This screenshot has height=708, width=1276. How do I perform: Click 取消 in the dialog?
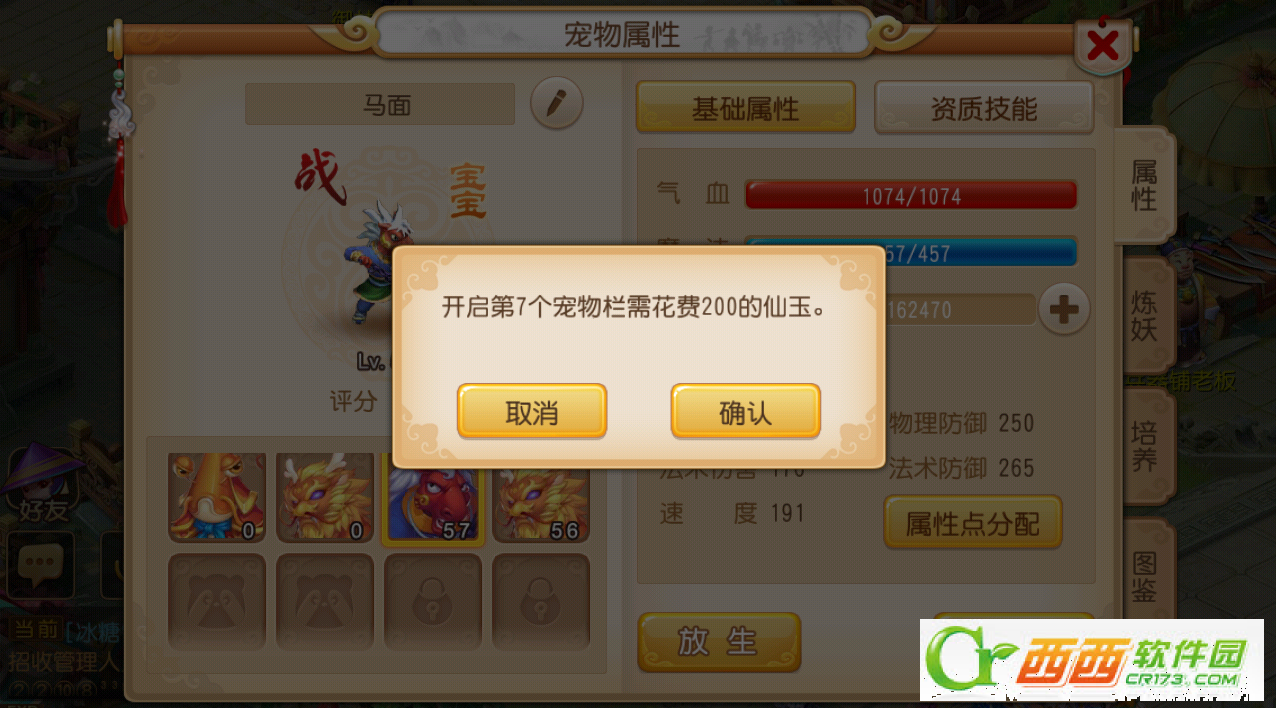532,412
